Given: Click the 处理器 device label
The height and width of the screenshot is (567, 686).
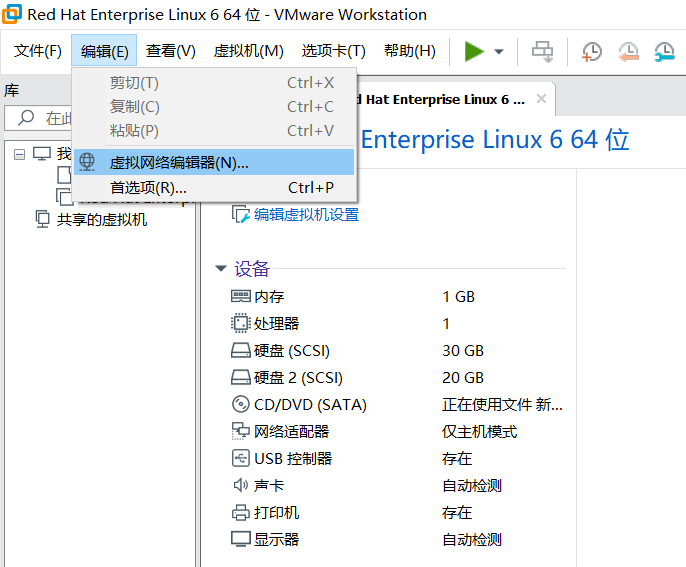Looking at the screenshot, I should coord(276,324).
